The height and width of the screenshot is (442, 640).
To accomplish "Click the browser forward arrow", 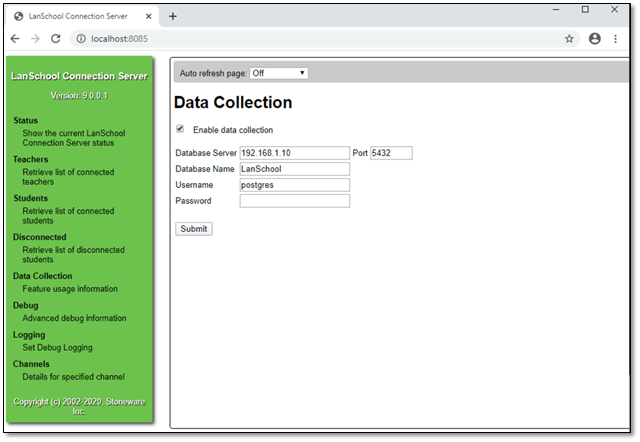I will pos(36,39).
